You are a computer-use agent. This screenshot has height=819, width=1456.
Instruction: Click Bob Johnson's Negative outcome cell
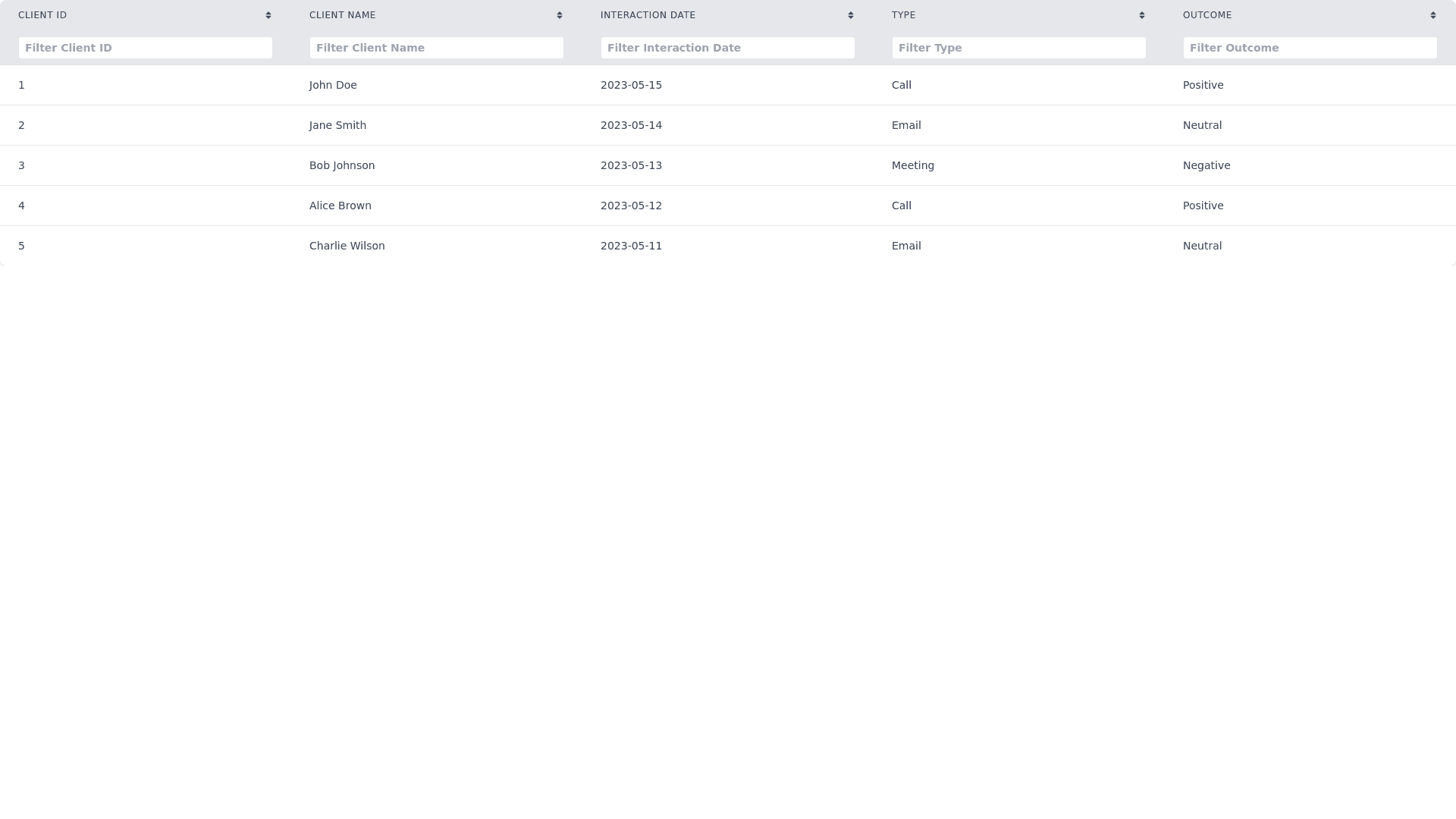[x=1207, y=165]
